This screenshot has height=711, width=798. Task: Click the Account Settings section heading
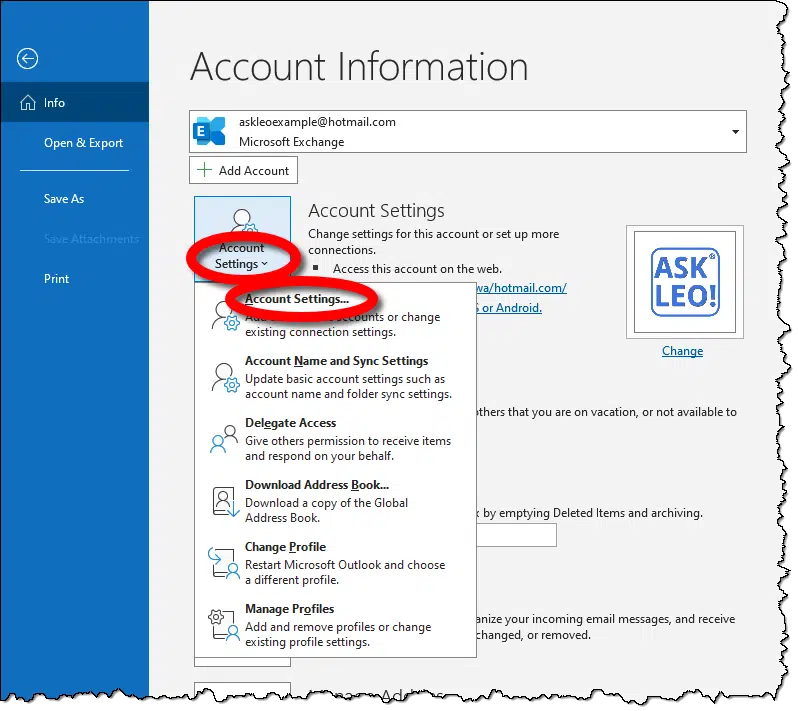tap(376, 211)
